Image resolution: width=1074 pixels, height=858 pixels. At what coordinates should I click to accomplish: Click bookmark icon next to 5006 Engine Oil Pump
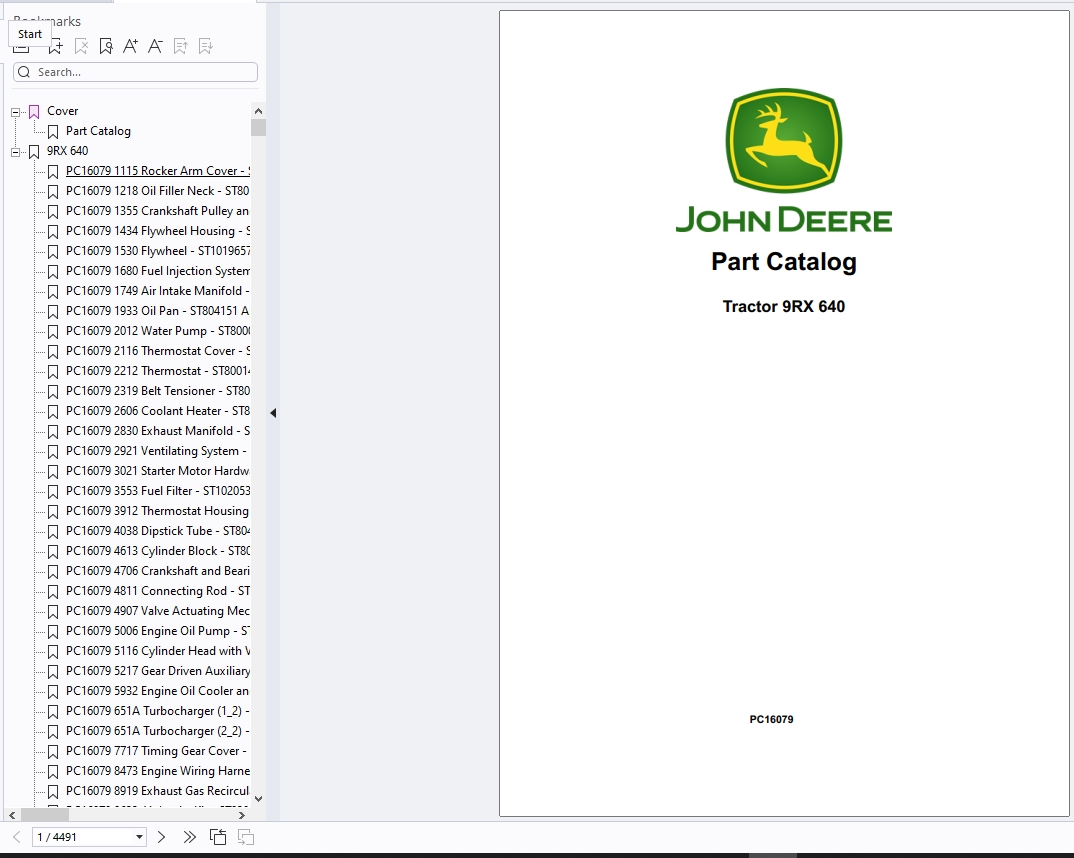click(x=53, y=631)
